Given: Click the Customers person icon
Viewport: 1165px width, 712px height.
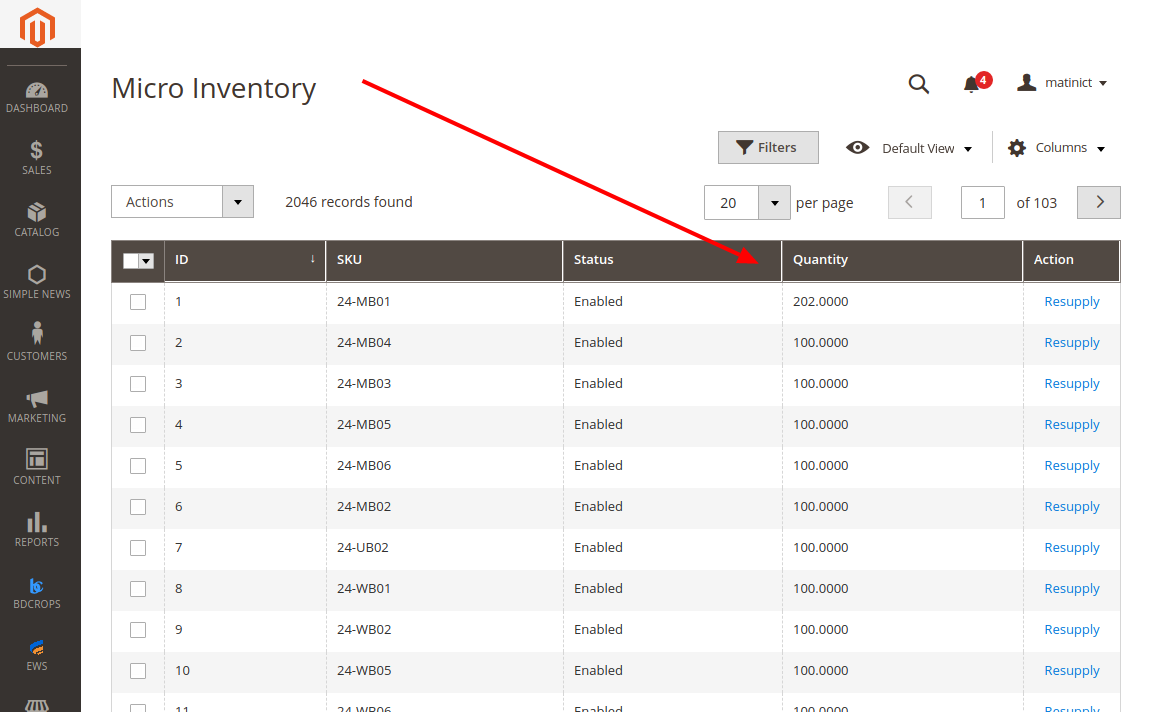Looking at the screenshot, I should pyautogui.click(x=37, y=334).
